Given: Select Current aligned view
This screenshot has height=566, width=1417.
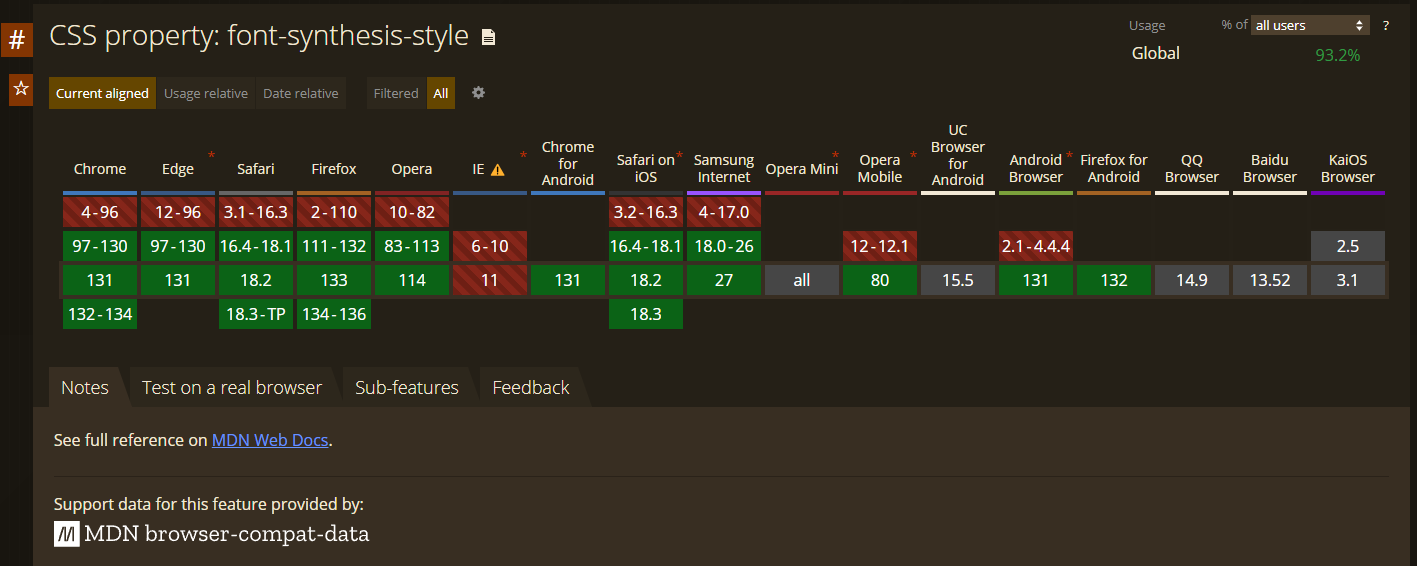Looking at the screenshot, I should (102, 93).
